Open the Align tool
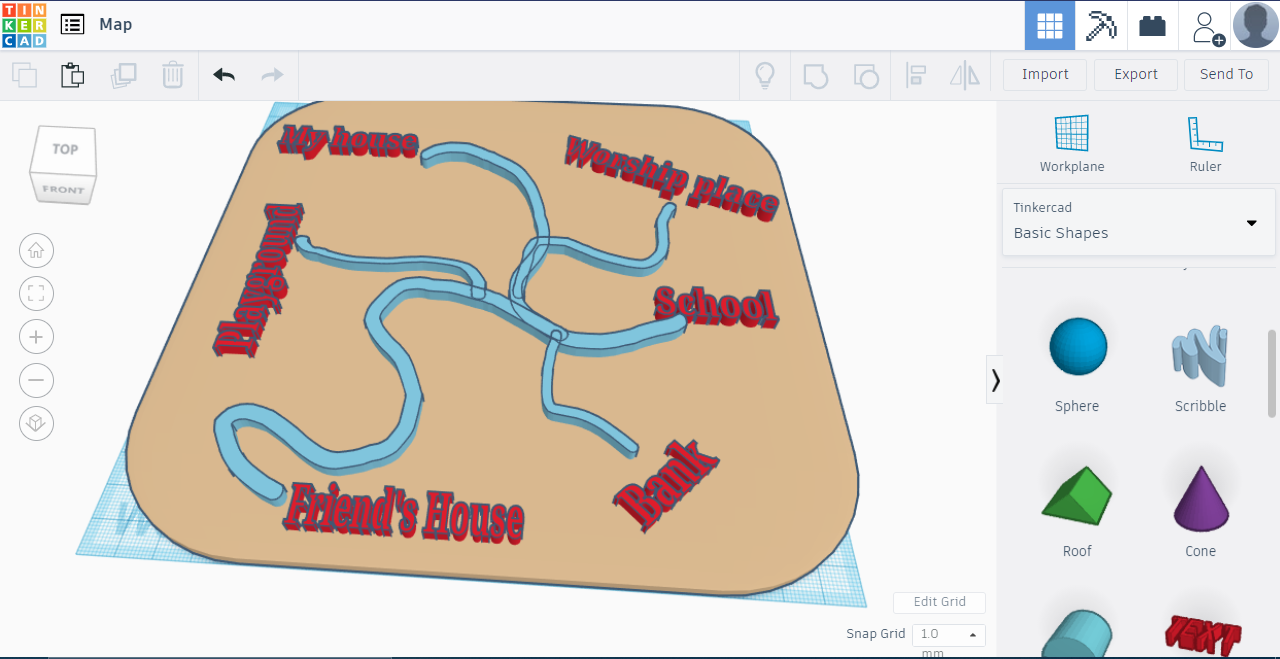Viewport: 1280px width, 659px height. pyautogui.click(x=916, y=74)
